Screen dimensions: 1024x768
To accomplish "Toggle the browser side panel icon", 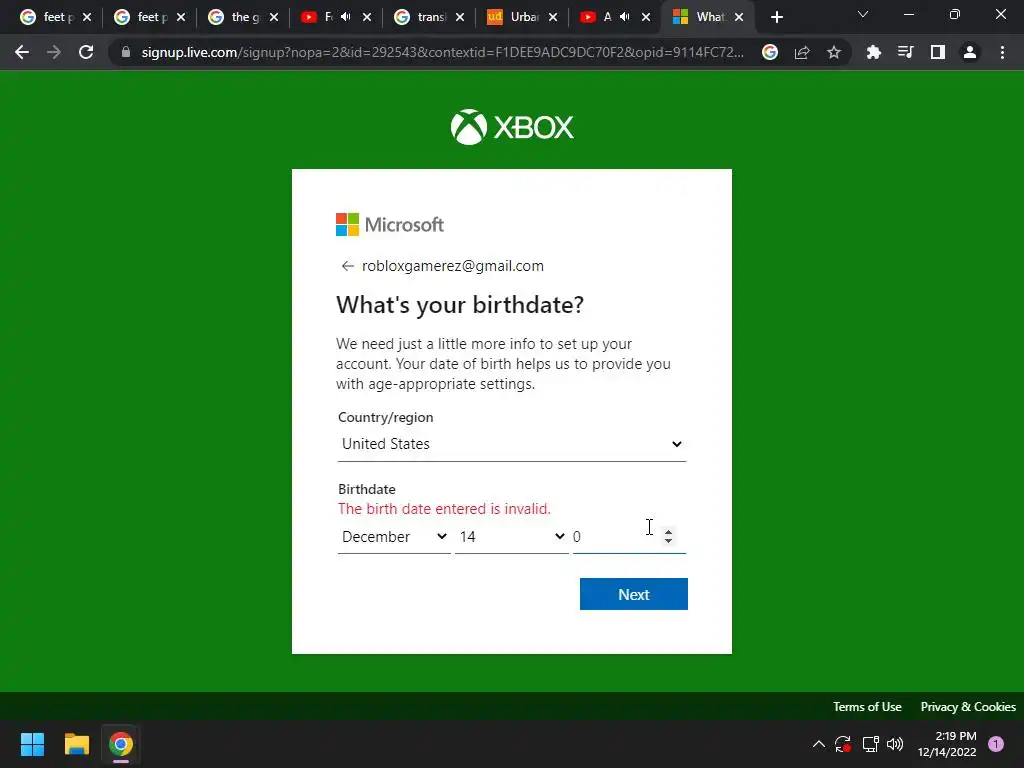I will (938, 52).
